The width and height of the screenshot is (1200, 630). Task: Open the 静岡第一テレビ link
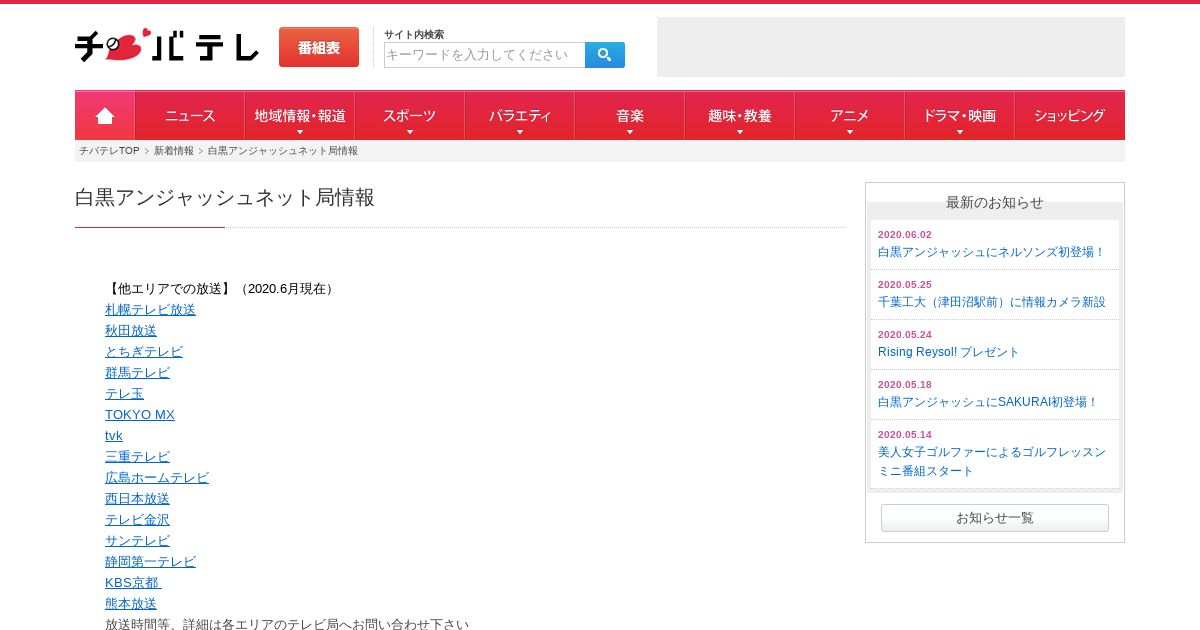150,562
